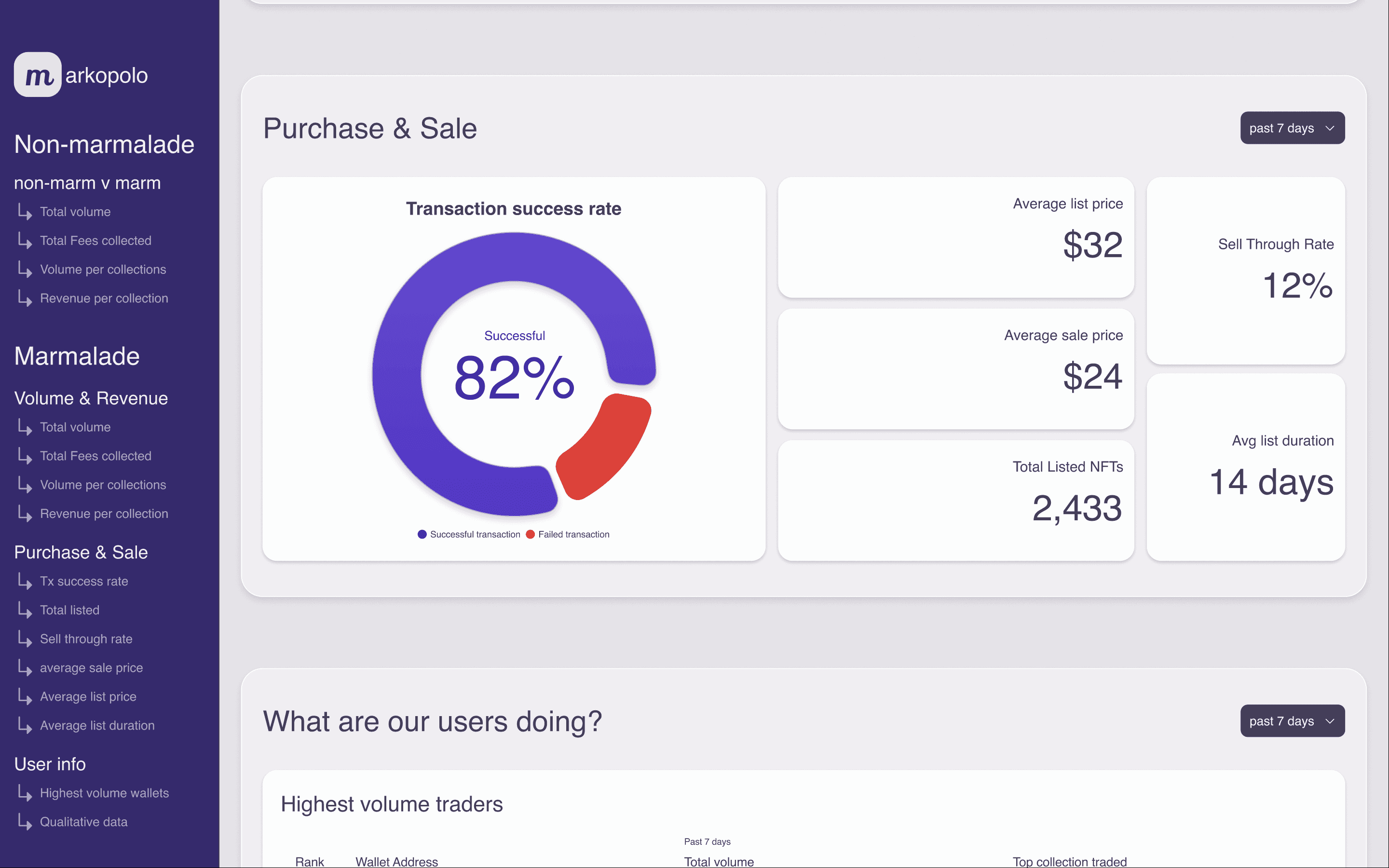The height and width of the screenshot is (868, 1389).
Task: Click the chevron on the Purchase & Sale period selector
Action: pyautogui.click(x=1330, y=128)
